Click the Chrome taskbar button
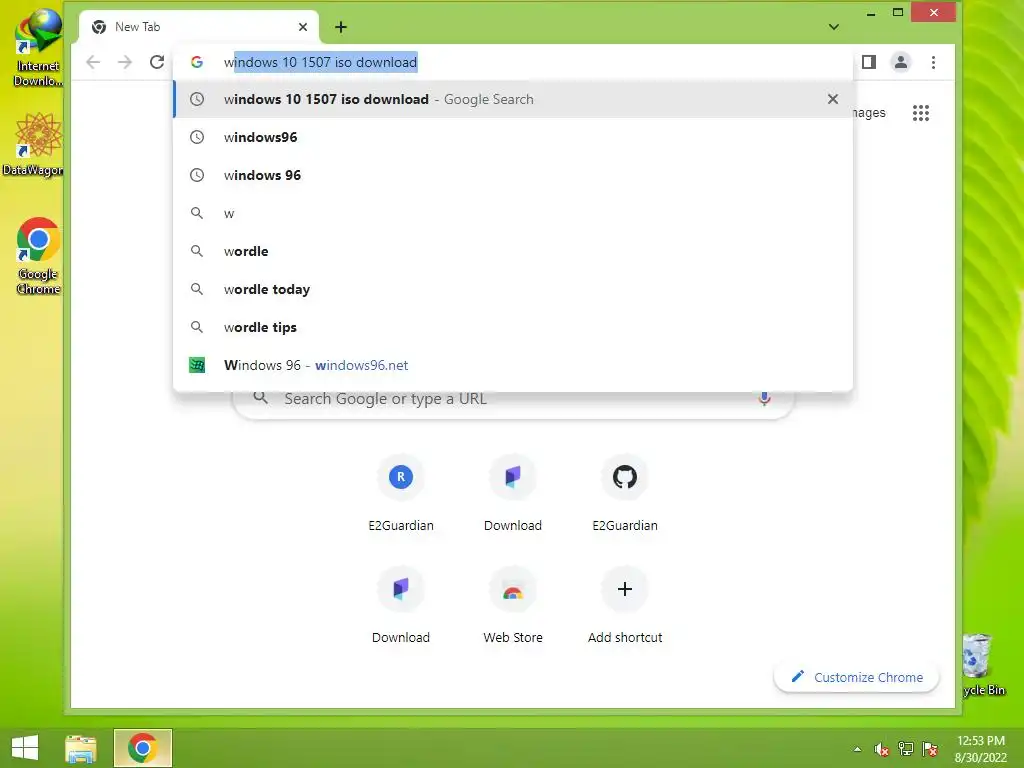Screen dimensions: 1024x768 click(142, 748)
